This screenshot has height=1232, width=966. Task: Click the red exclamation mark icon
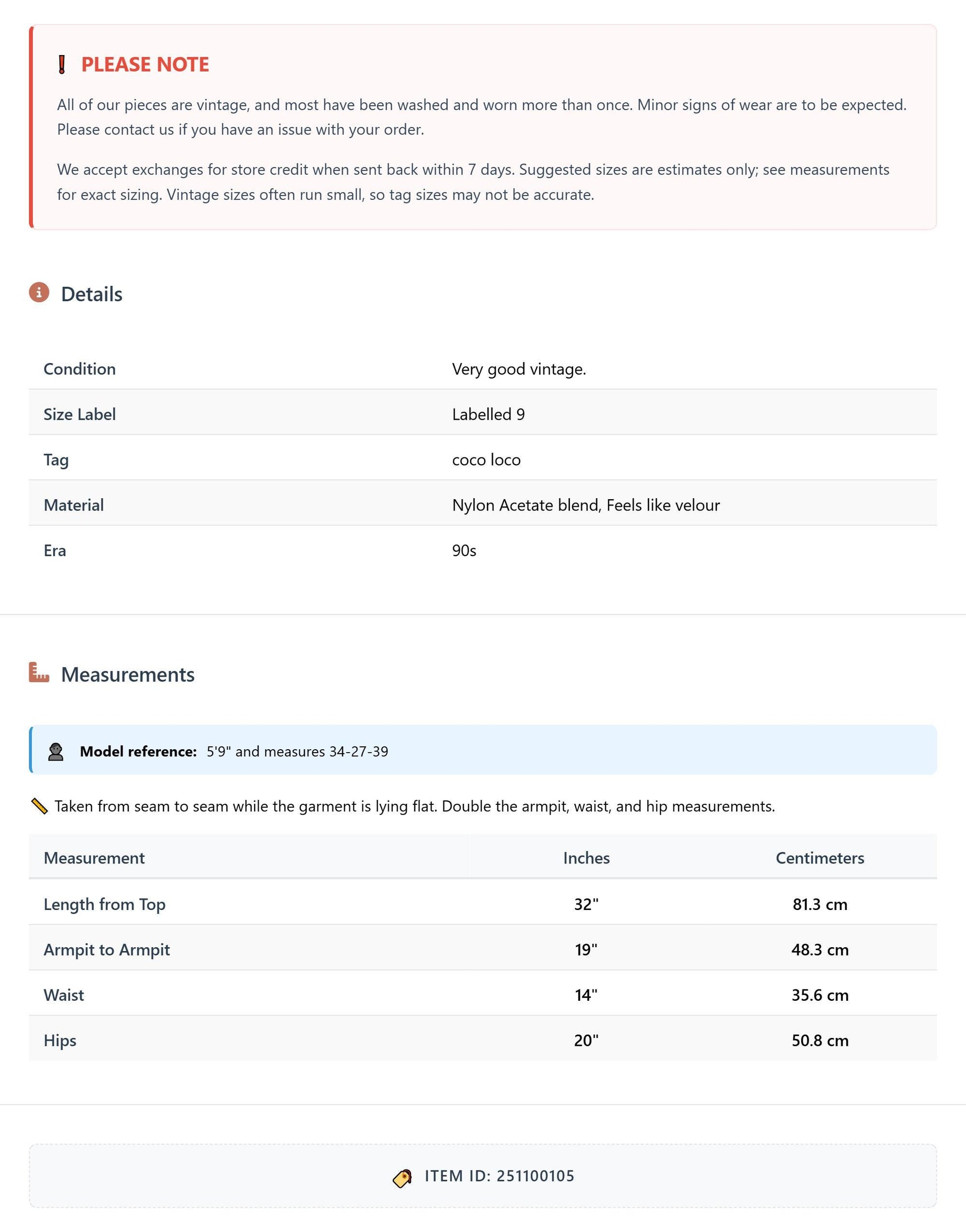62,65
